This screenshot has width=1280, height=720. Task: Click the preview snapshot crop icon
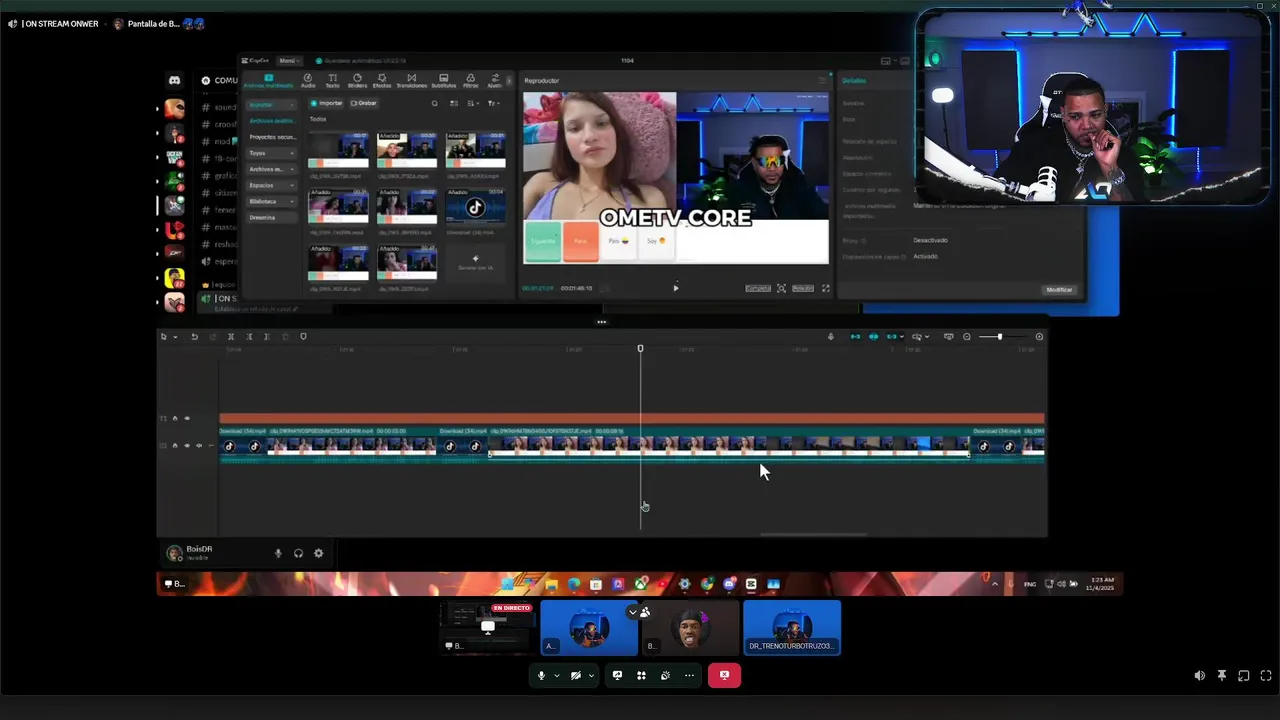[781, 288]
